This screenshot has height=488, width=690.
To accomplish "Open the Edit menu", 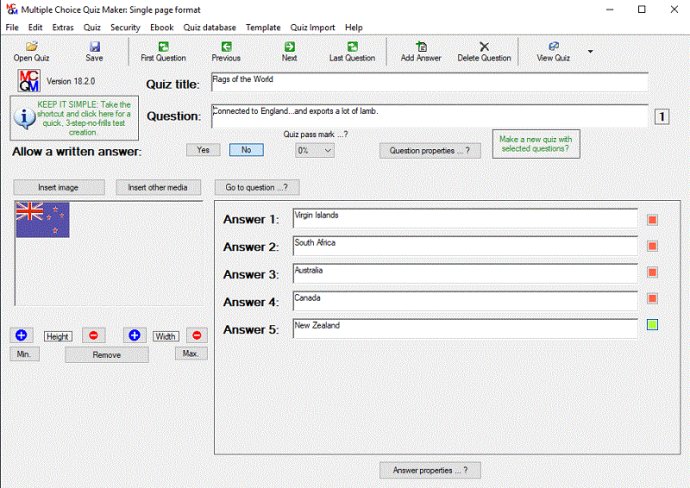I will 35,27.
